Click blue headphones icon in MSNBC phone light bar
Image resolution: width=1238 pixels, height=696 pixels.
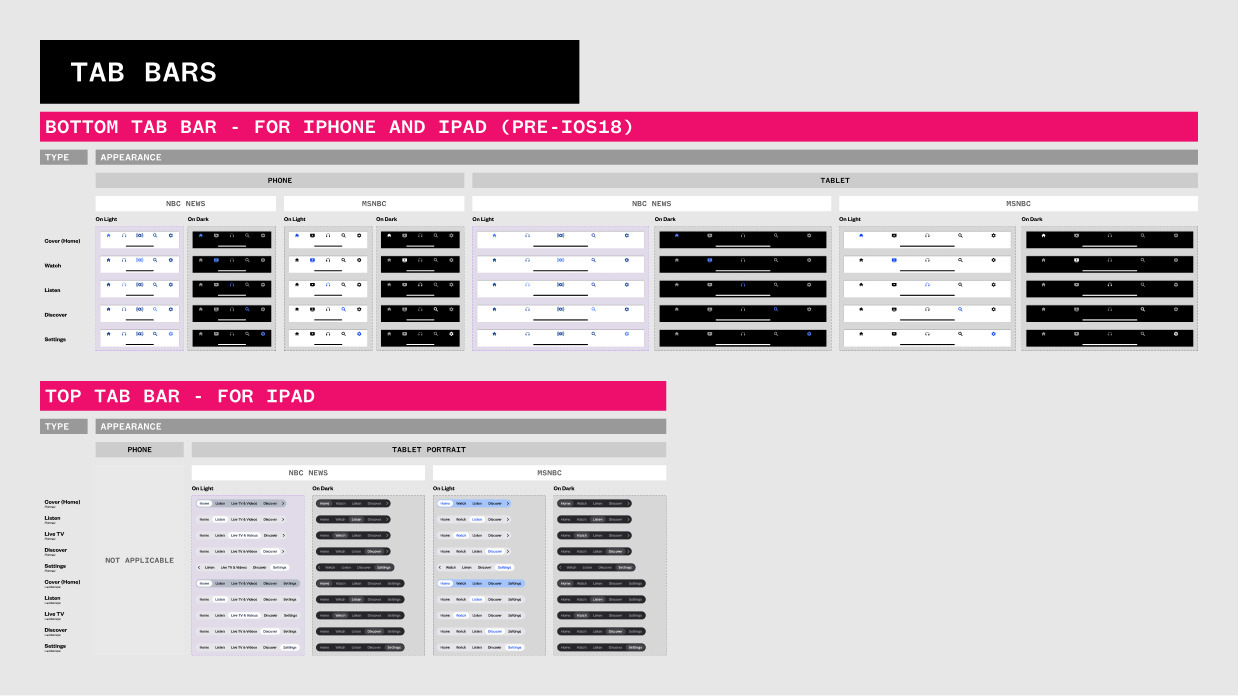(327, 284)
